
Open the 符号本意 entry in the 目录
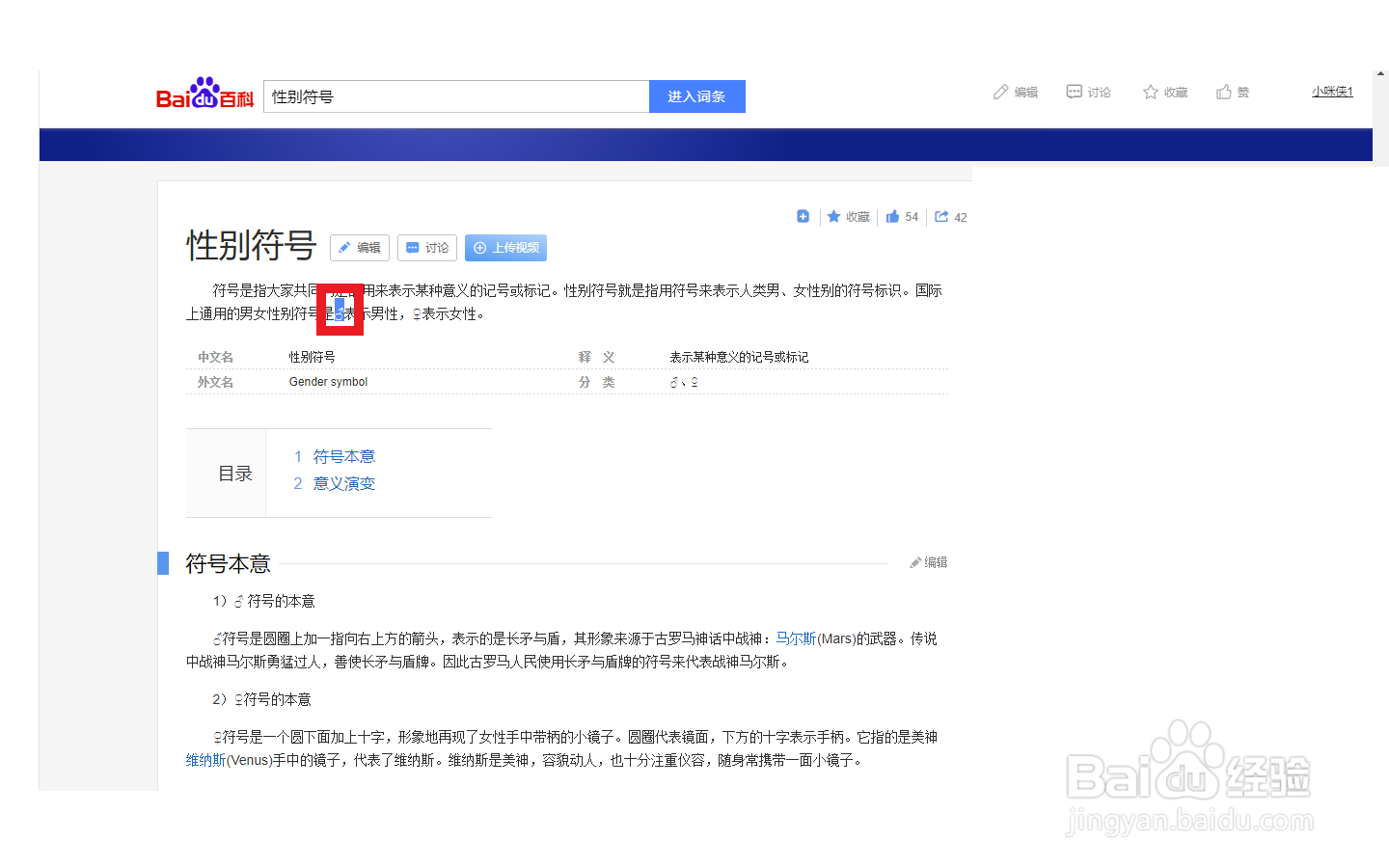click(x=343, y=455)
